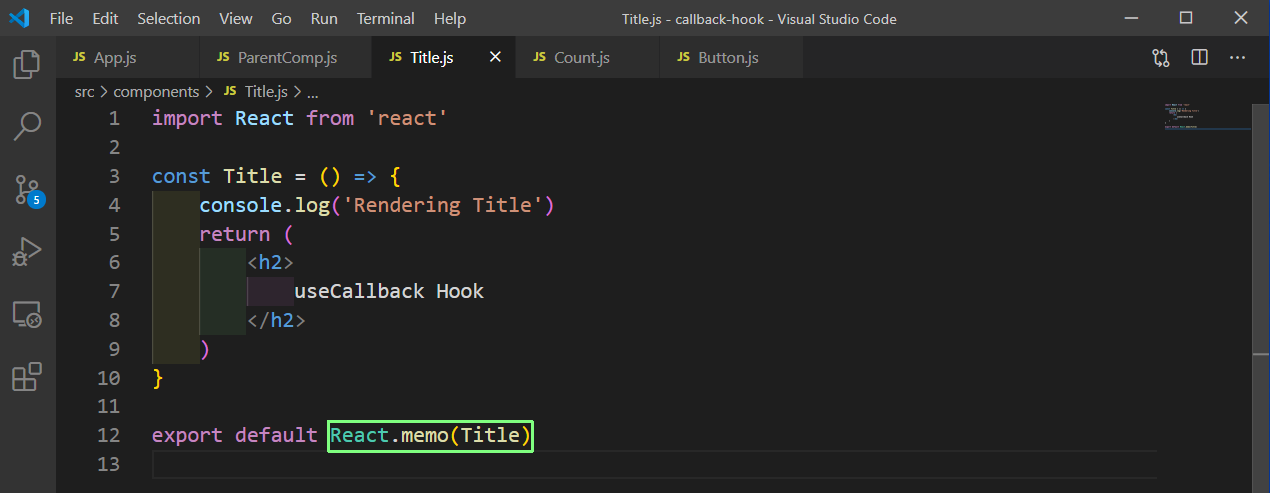1270x493 pixels.
Task: Open the Extensions view
Action: point(27,377)
